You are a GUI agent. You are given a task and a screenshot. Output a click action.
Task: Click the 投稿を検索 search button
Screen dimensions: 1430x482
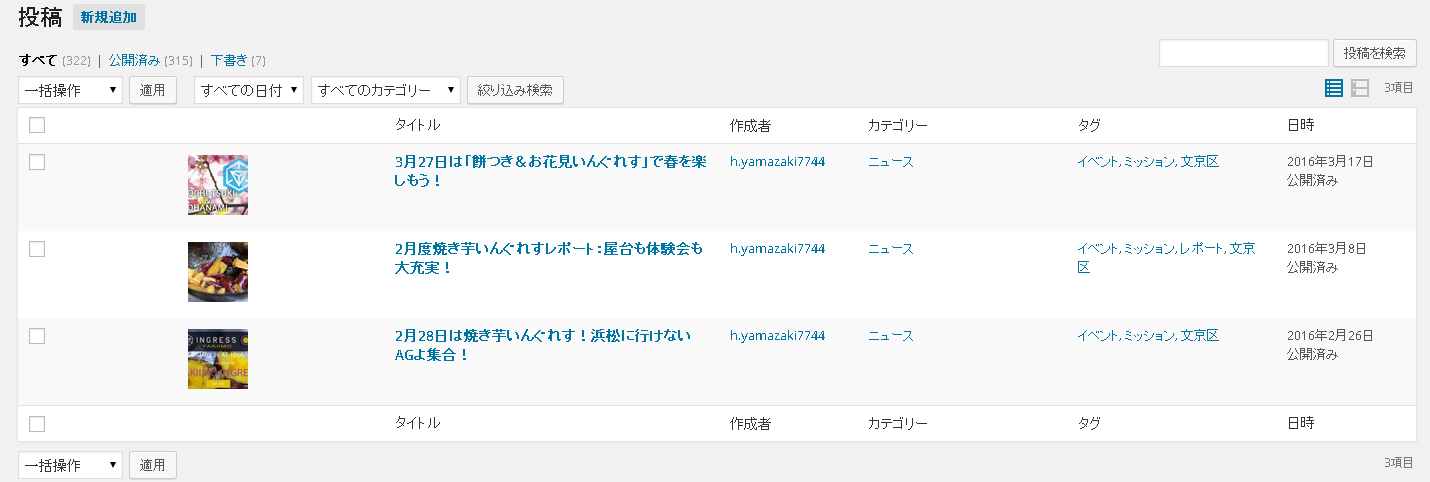1375,53
